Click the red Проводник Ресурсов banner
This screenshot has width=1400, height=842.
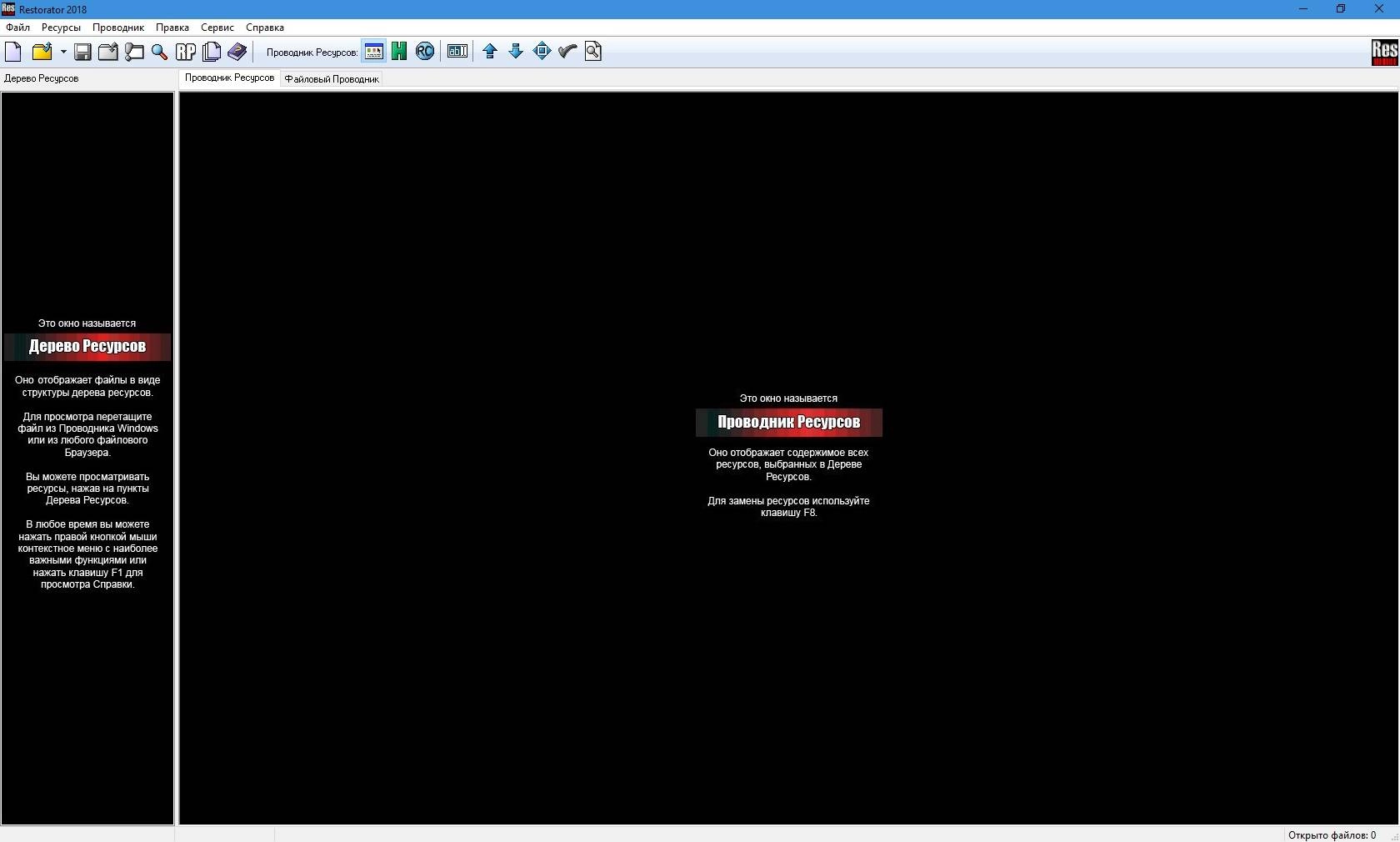(789, 423)
